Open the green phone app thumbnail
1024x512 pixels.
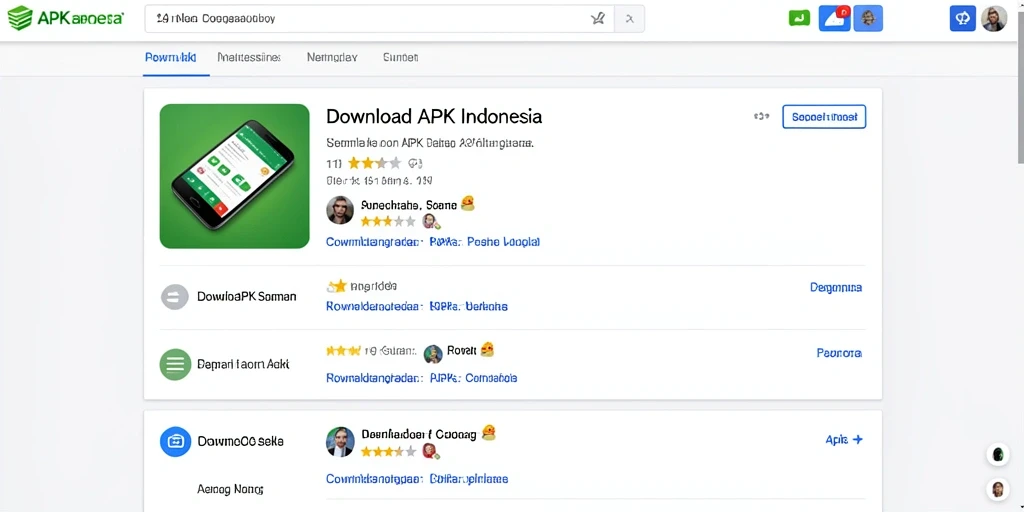tap(234, 176)
